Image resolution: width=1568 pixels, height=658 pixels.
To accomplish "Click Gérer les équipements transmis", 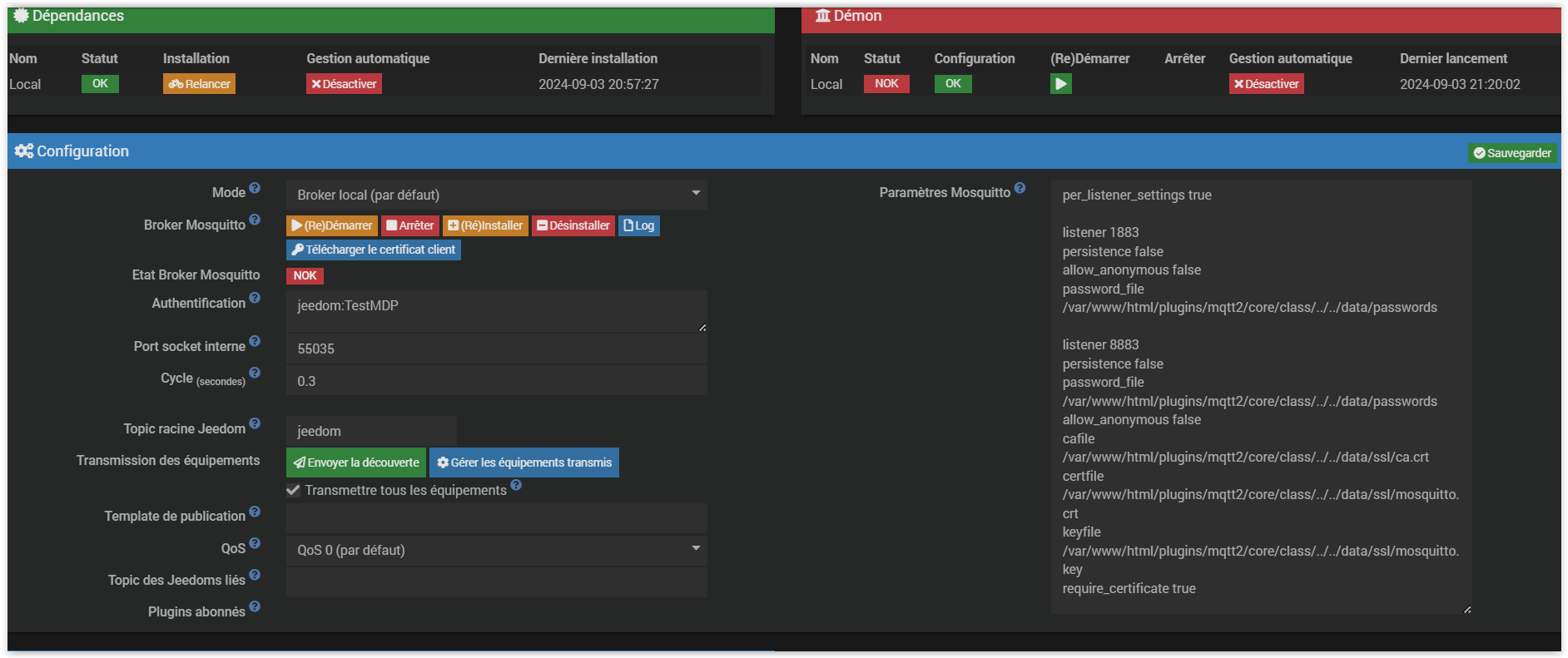I will click(x=524, y=463).
